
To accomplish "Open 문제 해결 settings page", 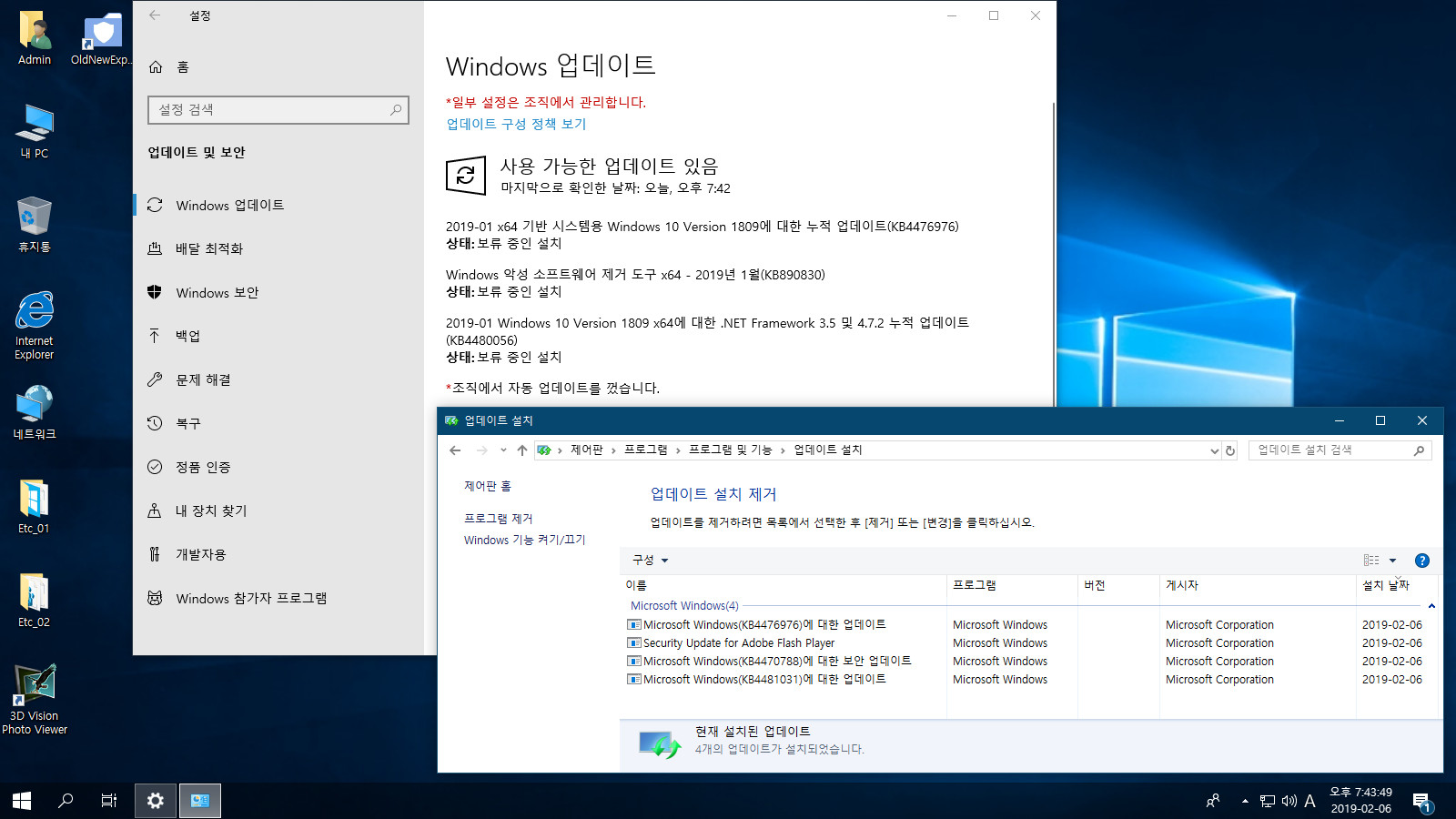I will 278,379.
